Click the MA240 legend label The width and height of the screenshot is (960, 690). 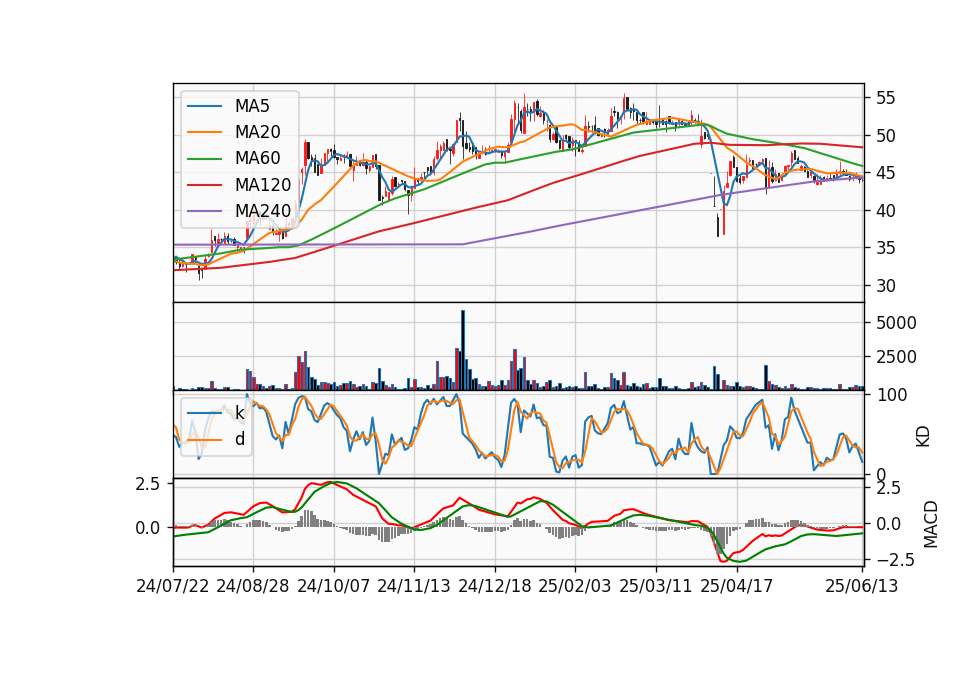pos(263,211)
